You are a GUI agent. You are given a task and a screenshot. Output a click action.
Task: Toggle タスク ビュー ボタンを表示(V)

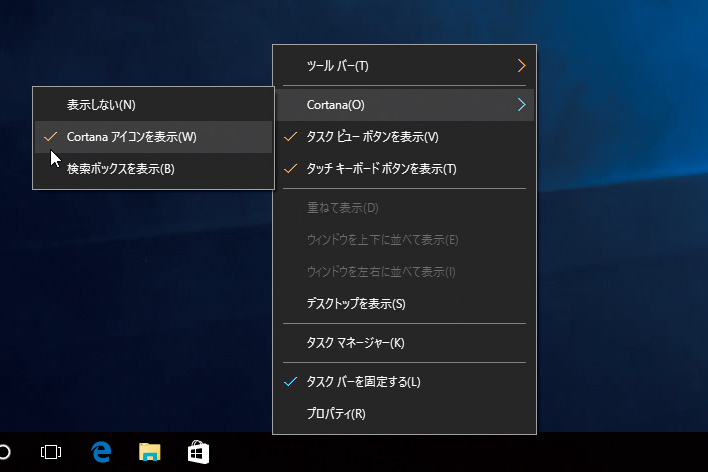click(x=405, y=137)
